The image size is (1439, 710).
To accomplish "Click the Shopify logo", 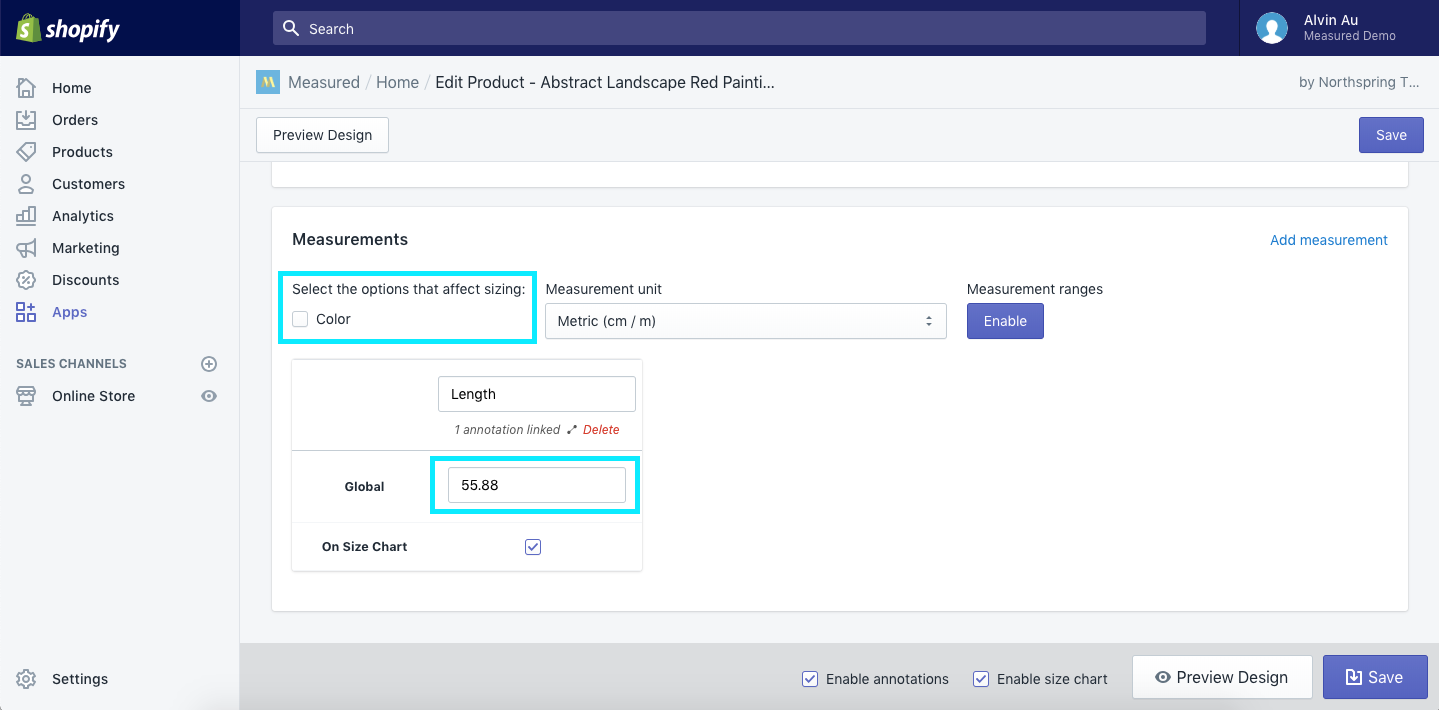I will coord(68,28).
